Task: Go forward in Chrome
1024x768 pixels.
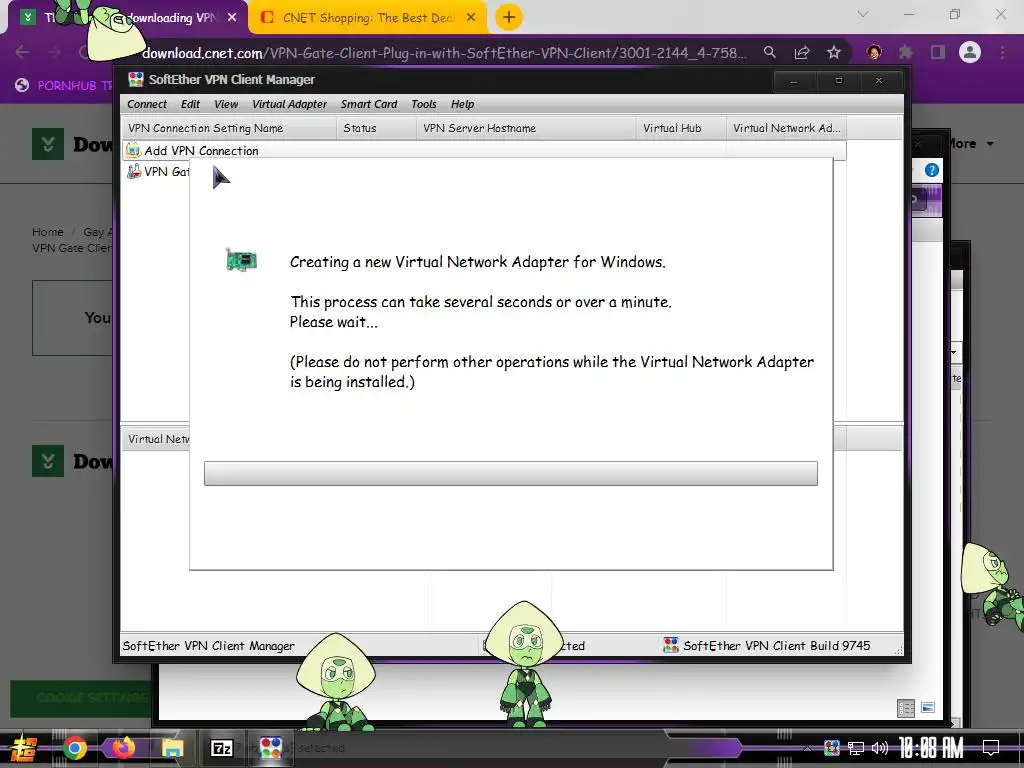Action: [55, 52]
